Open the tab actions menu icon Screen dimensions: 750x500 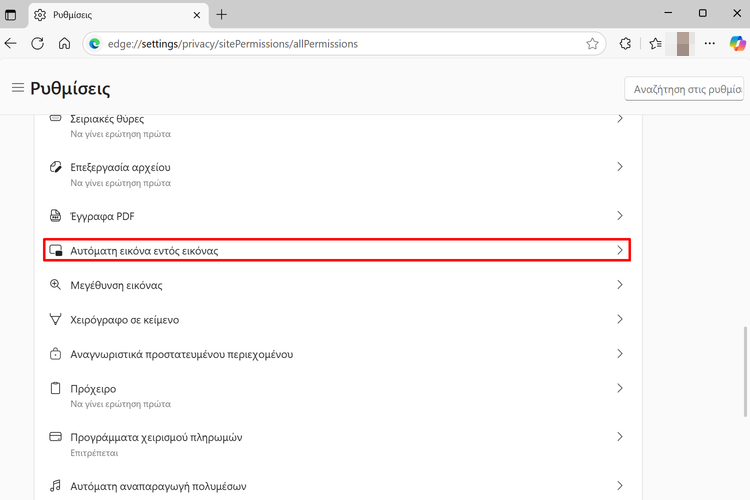pyautogui.click(x=11, y=15)
